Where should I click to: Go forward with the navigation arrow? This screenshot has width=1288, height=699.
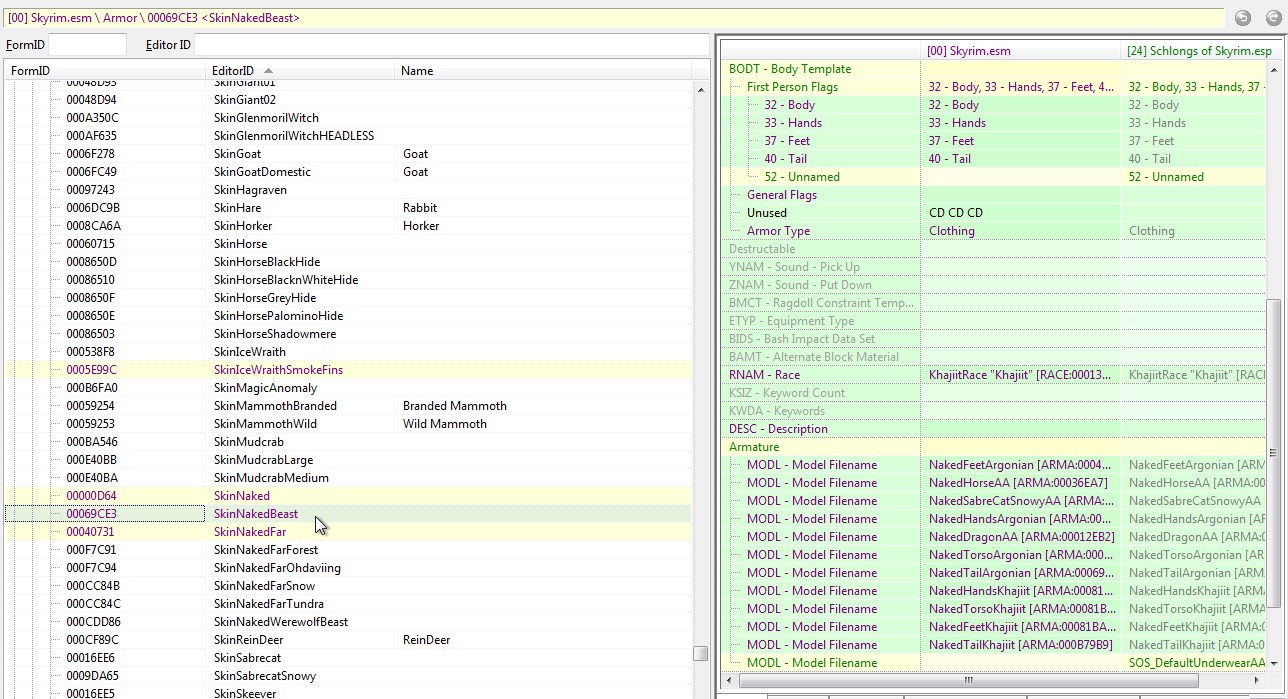[x=1274, y=17]
